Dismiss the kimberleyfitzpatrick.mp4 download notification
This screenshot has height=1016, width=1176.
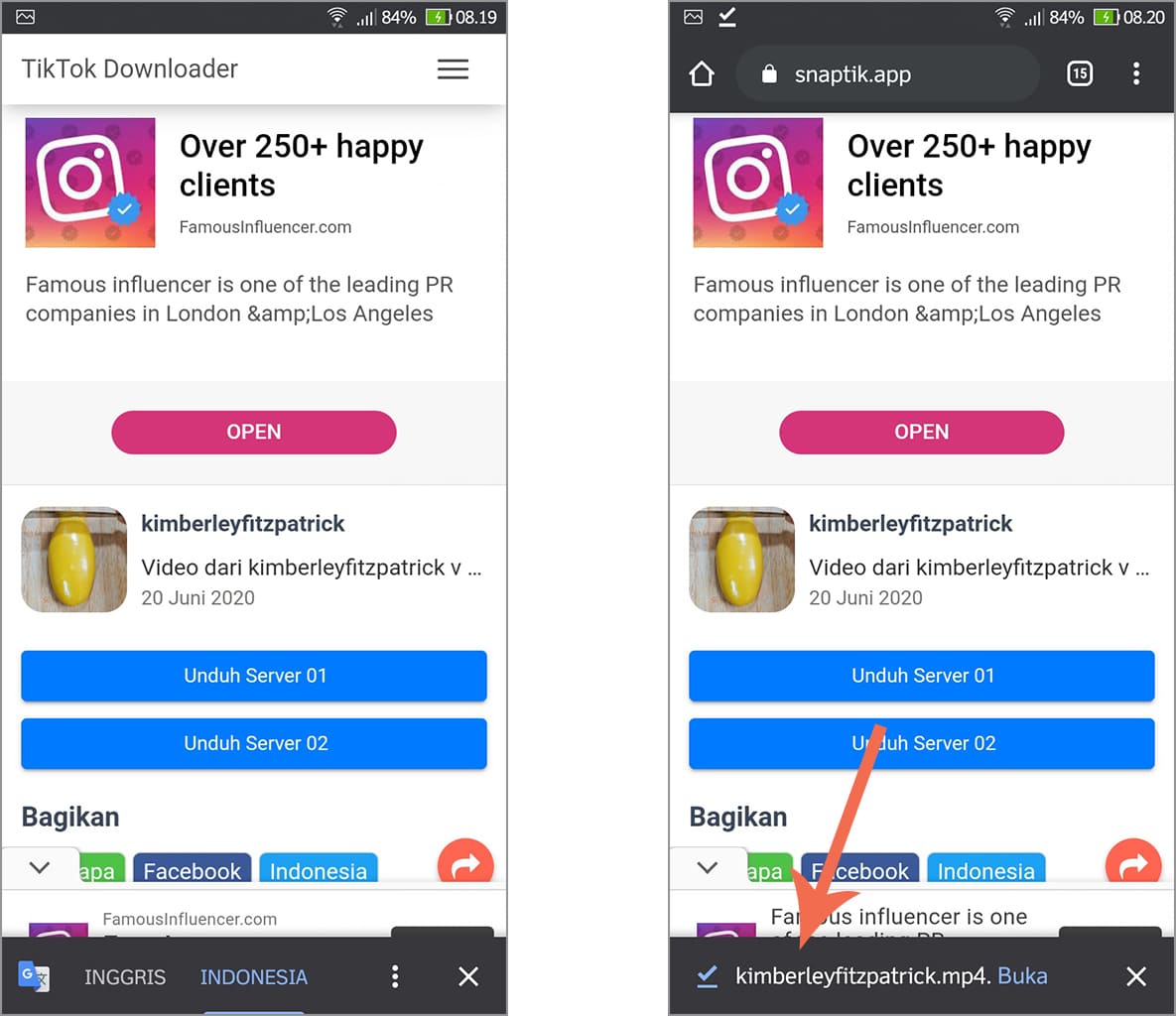[x=1135, y=976]
